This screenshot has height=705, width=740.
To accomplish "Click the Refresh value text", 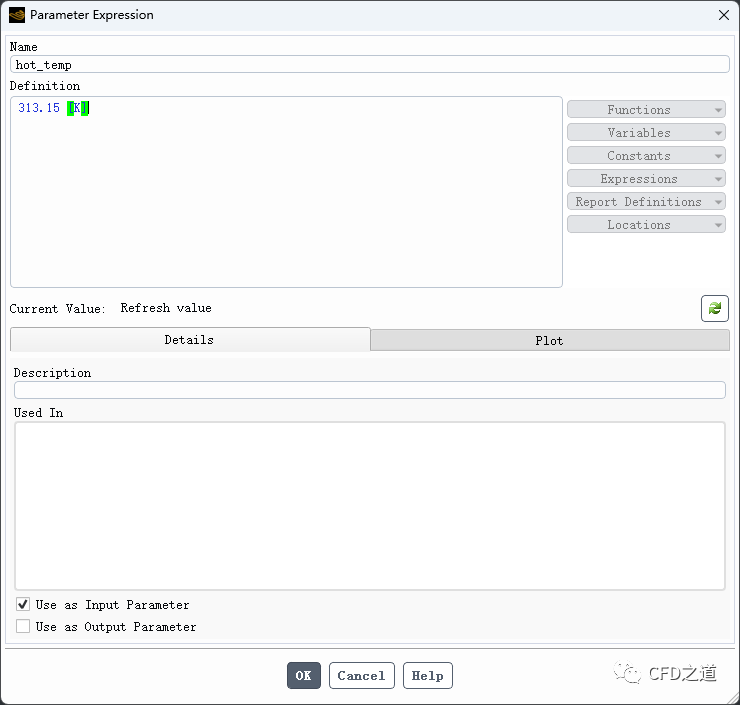I will [x=166, y=308].
